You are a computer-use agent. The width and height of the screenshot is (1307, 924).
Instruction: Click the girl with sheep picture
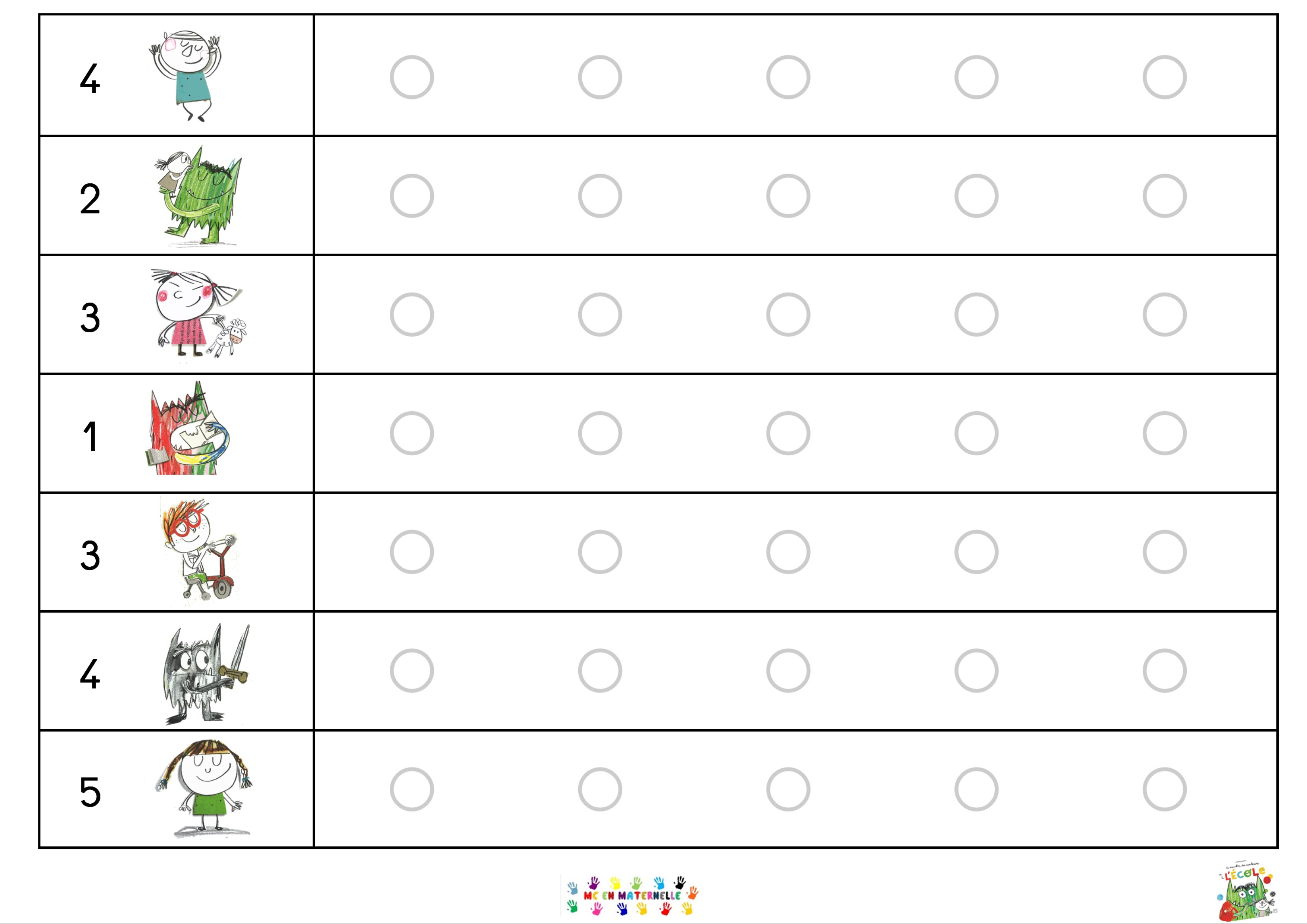coord(199,314)
